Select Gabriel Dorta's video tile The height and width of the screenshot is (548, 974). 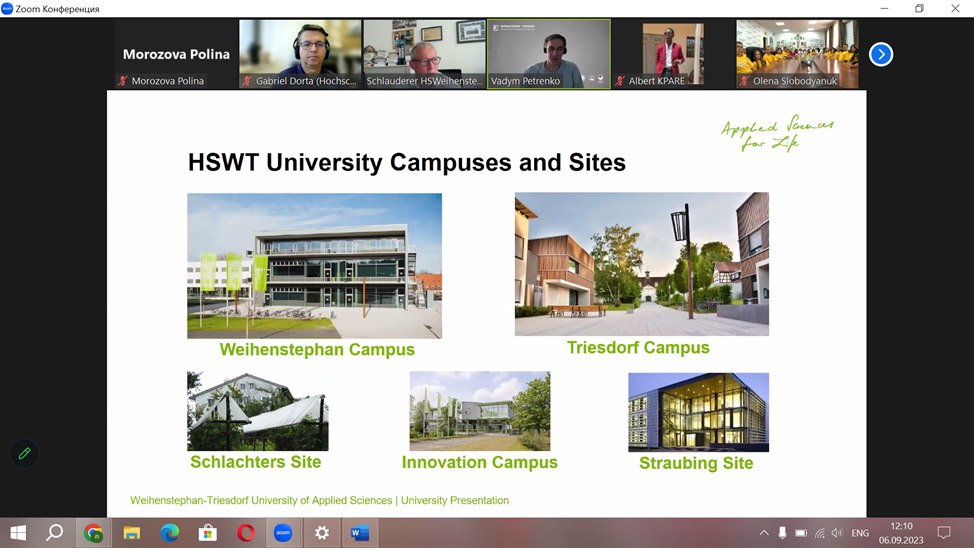pos(300,54)
